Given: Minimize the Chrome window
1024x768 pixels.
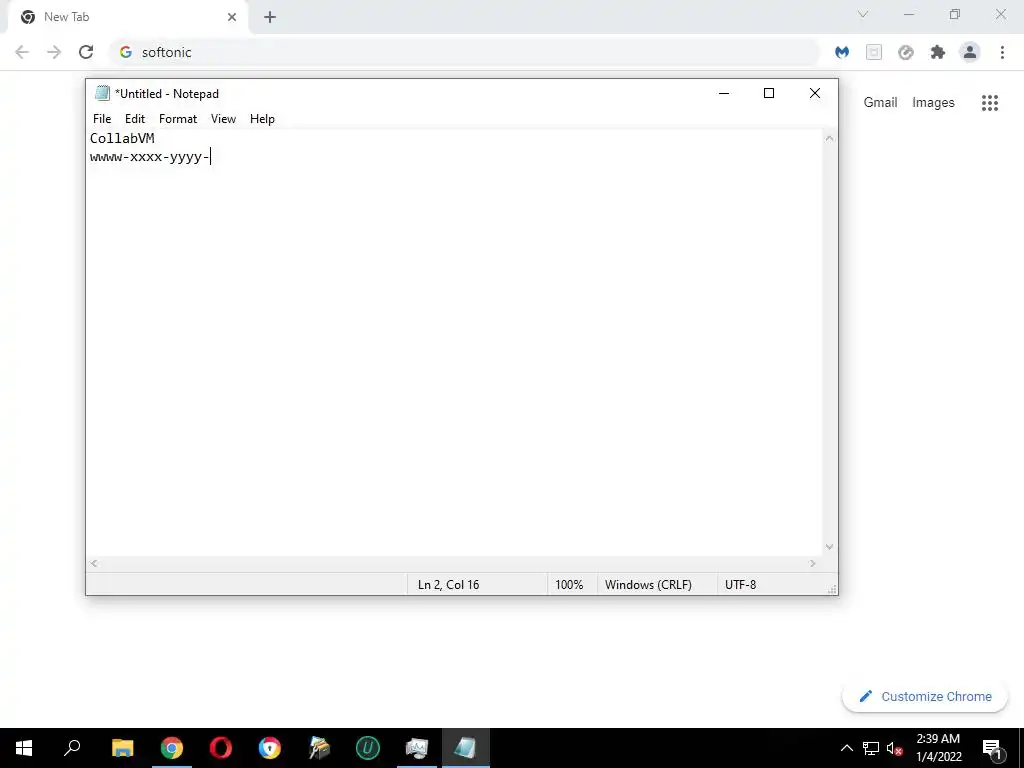Looking at the screenshot, I should pyautogui.click(x=908, y=14).
